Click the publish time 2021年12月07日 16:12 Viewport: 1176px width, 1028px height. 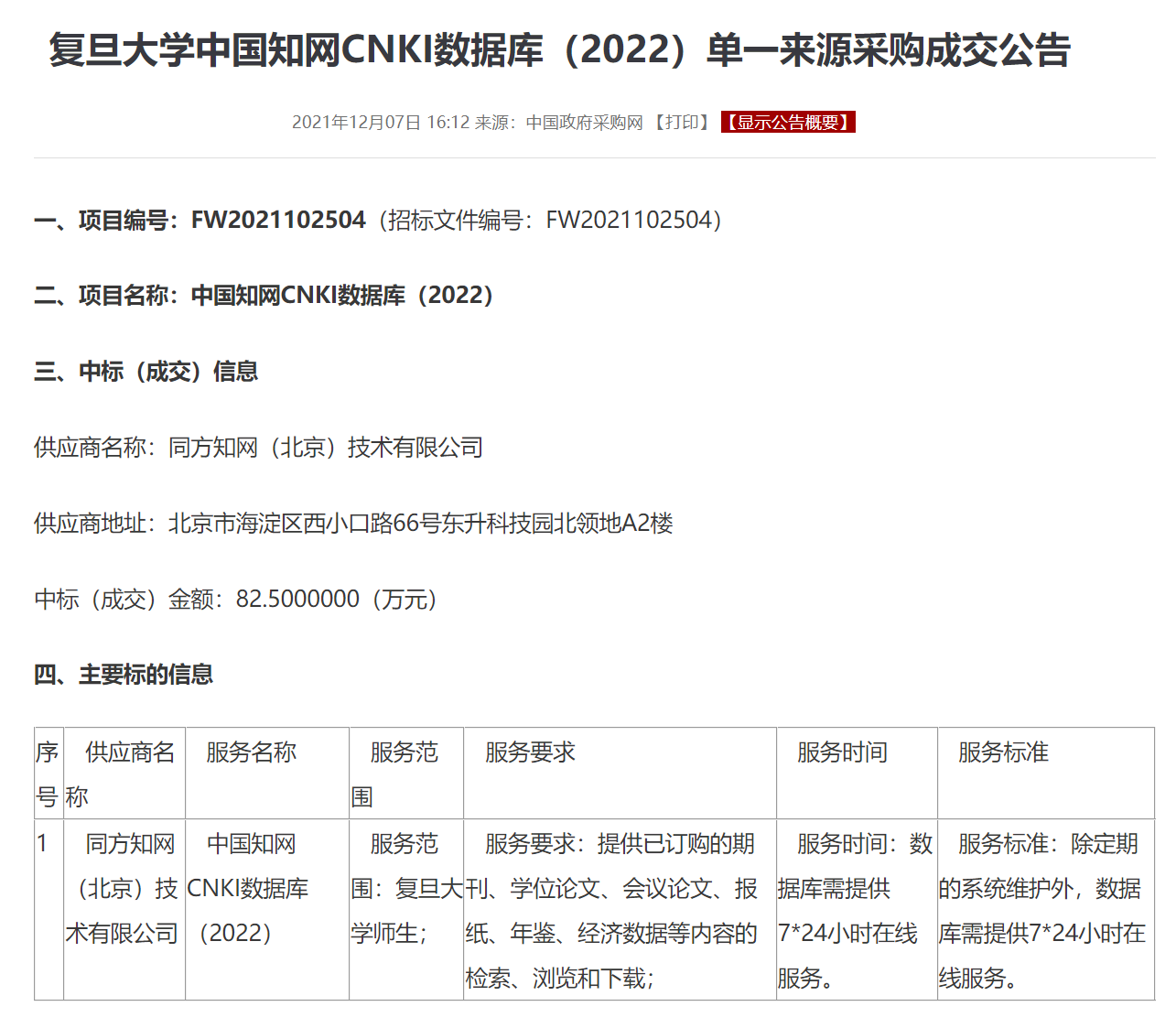point(381,123)
